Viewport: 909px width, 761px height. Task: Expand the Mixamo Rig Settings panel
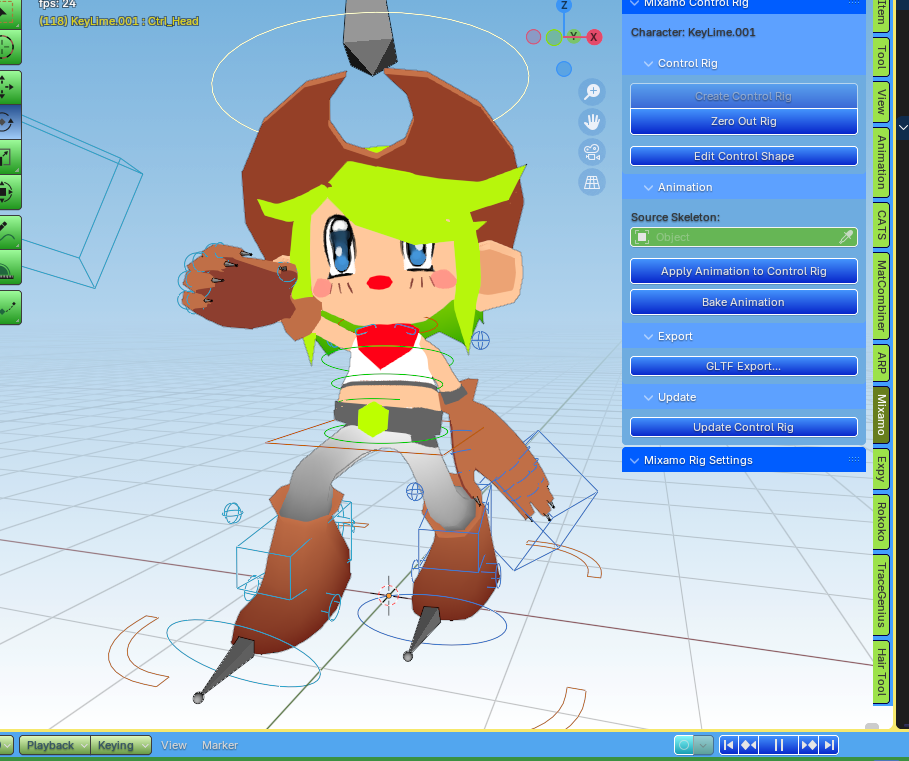tap(634, 460)
